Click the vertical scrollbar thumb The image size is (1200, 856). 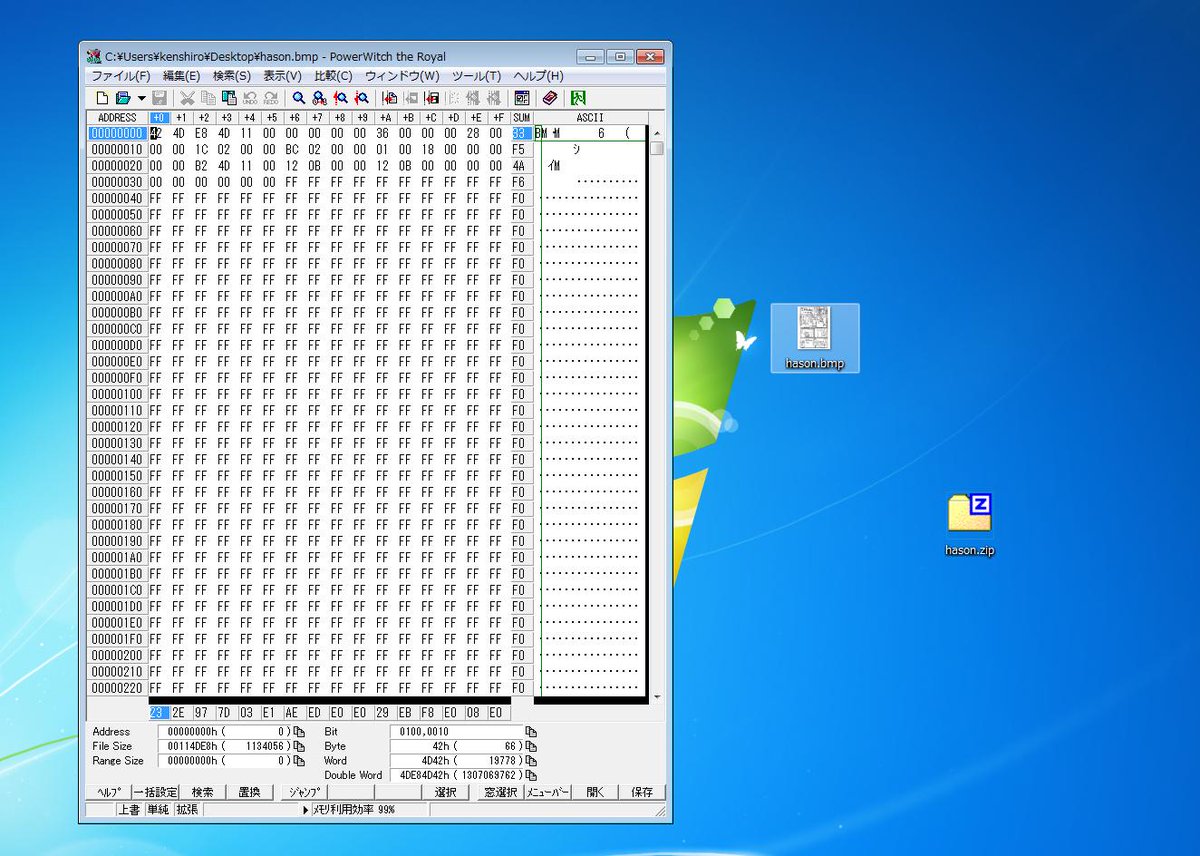[x=657, y=149]
